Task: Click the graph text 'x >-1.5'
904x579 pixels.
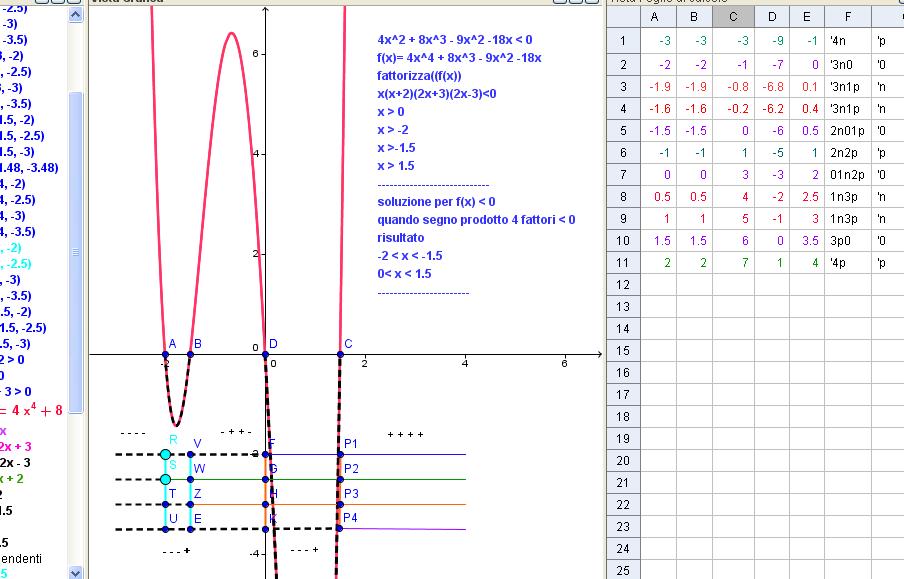Action: (x=397, y=148)
